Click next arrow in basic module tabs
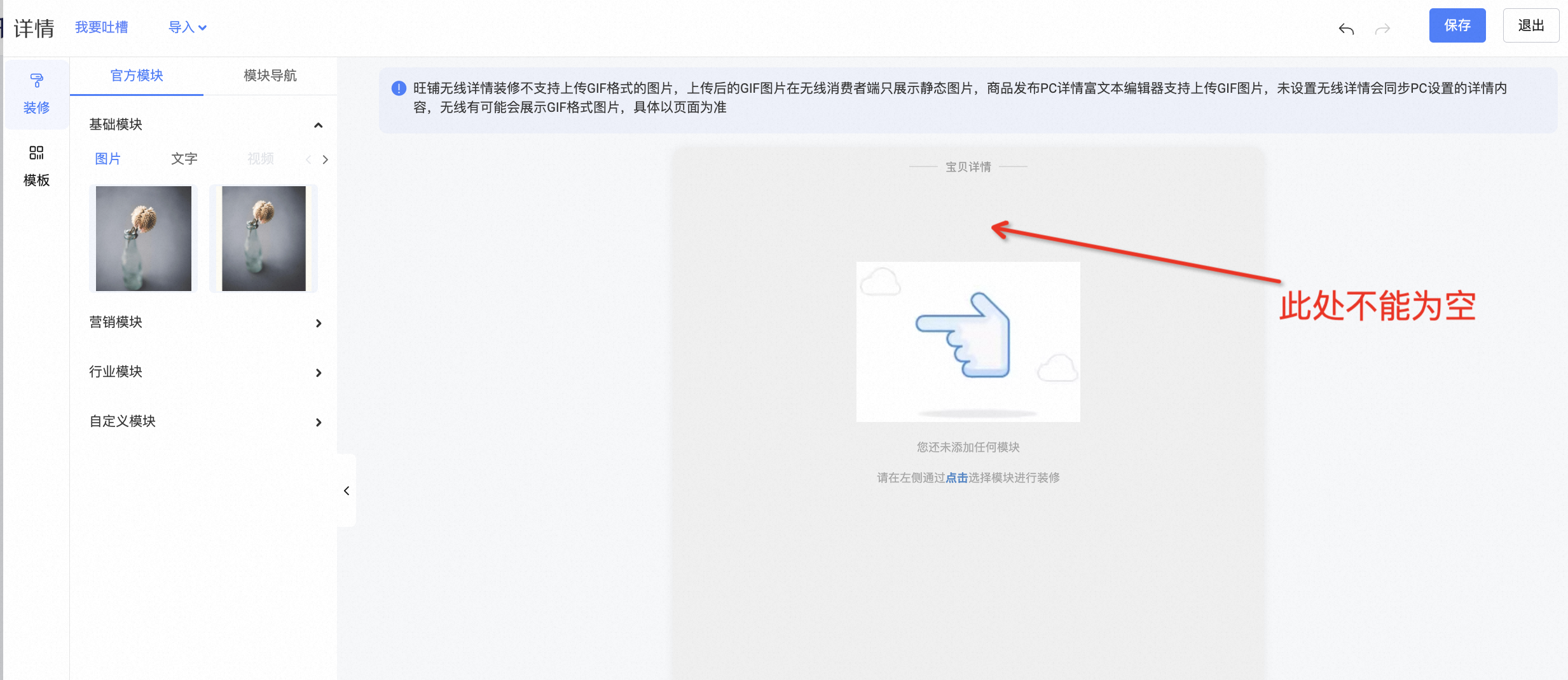The width and height of the screenshot is (1568, 680). pos(326,160)
